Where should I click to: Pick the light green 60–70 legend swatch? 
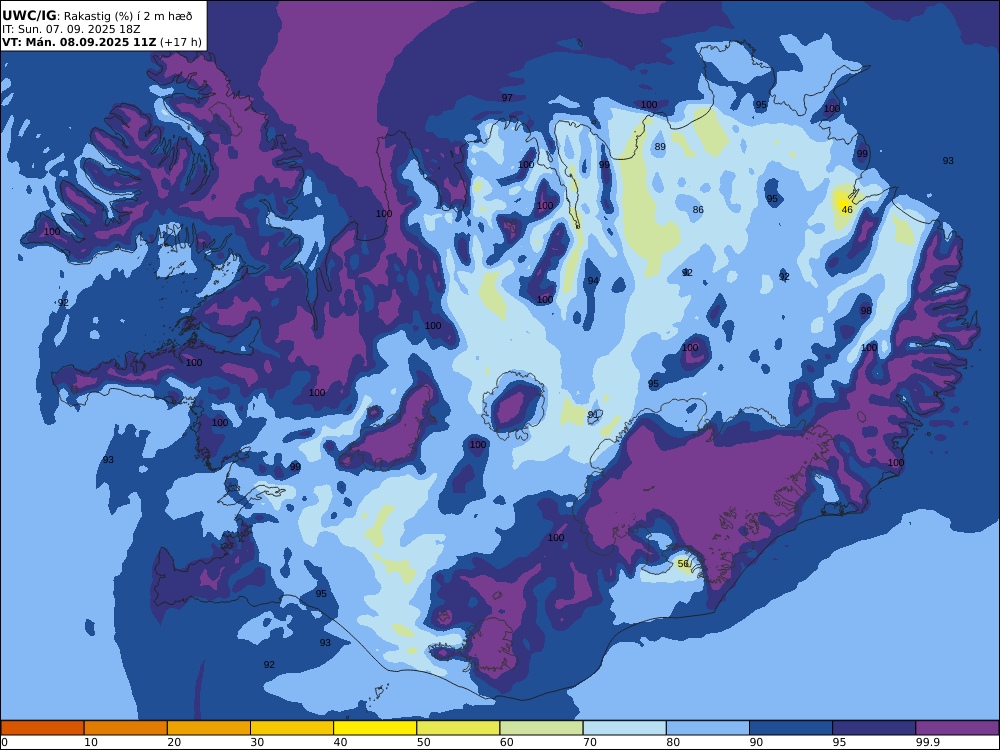(x=541, y=728)
